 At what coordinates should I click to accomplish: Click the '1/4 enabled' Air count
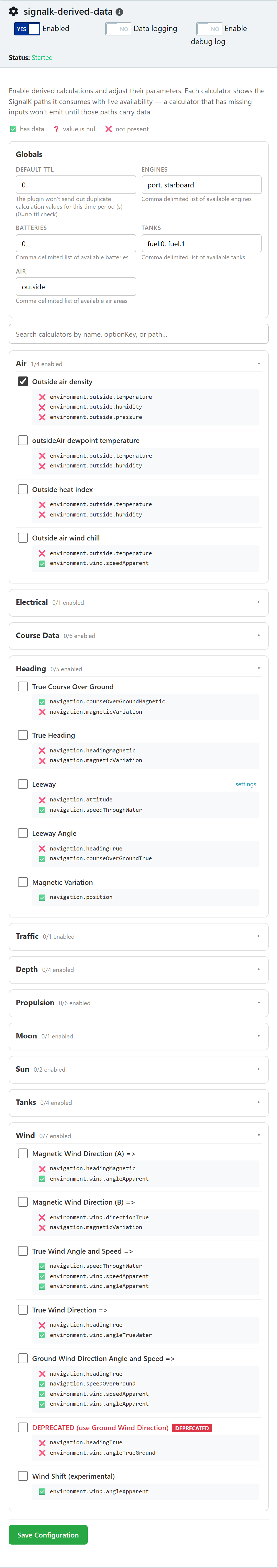(x=46, y=364)
